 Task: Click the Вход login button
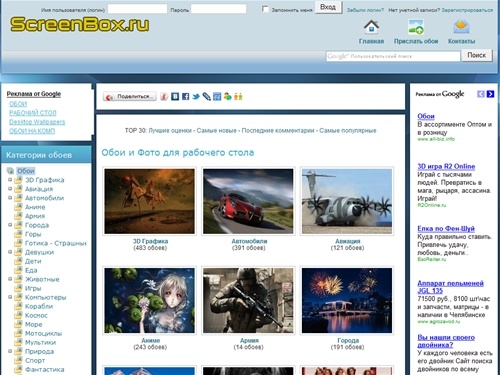328,7
